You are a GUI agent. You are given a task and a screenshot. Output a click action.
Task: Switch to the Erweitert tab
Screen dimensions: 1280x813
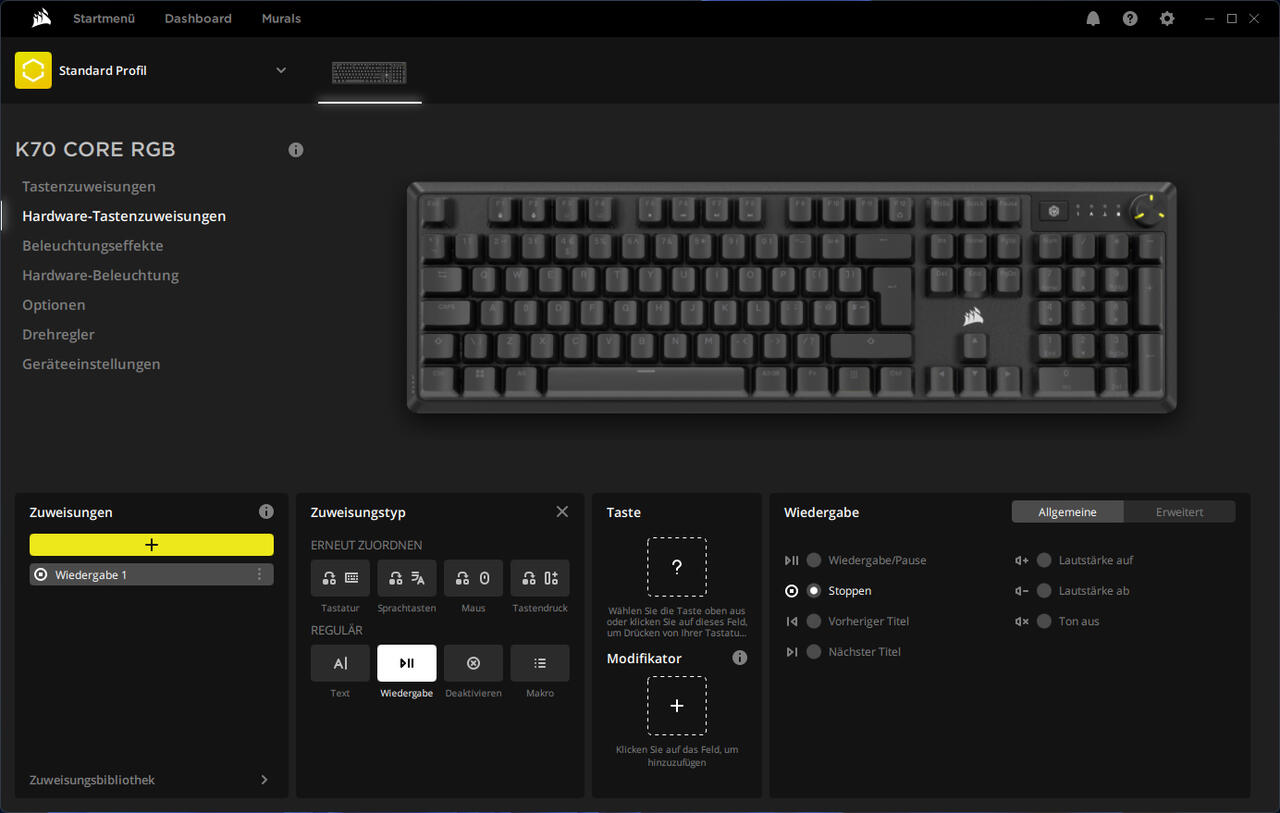click(1179, 512)
